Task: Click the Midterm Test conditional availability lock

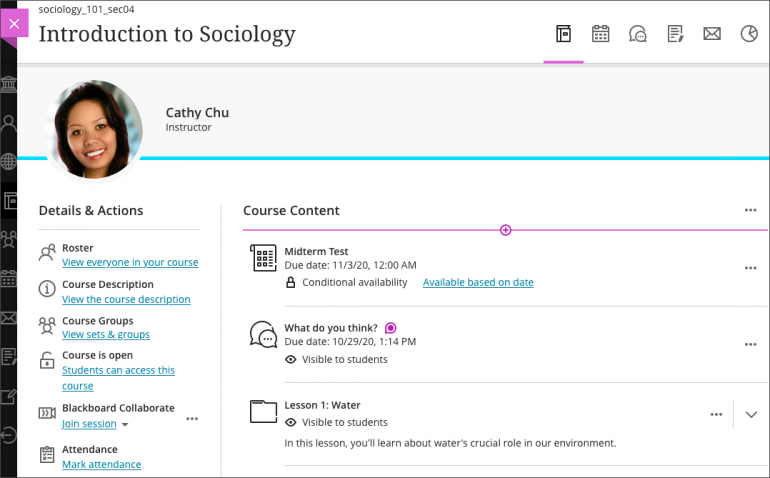Action: (291, 283)
